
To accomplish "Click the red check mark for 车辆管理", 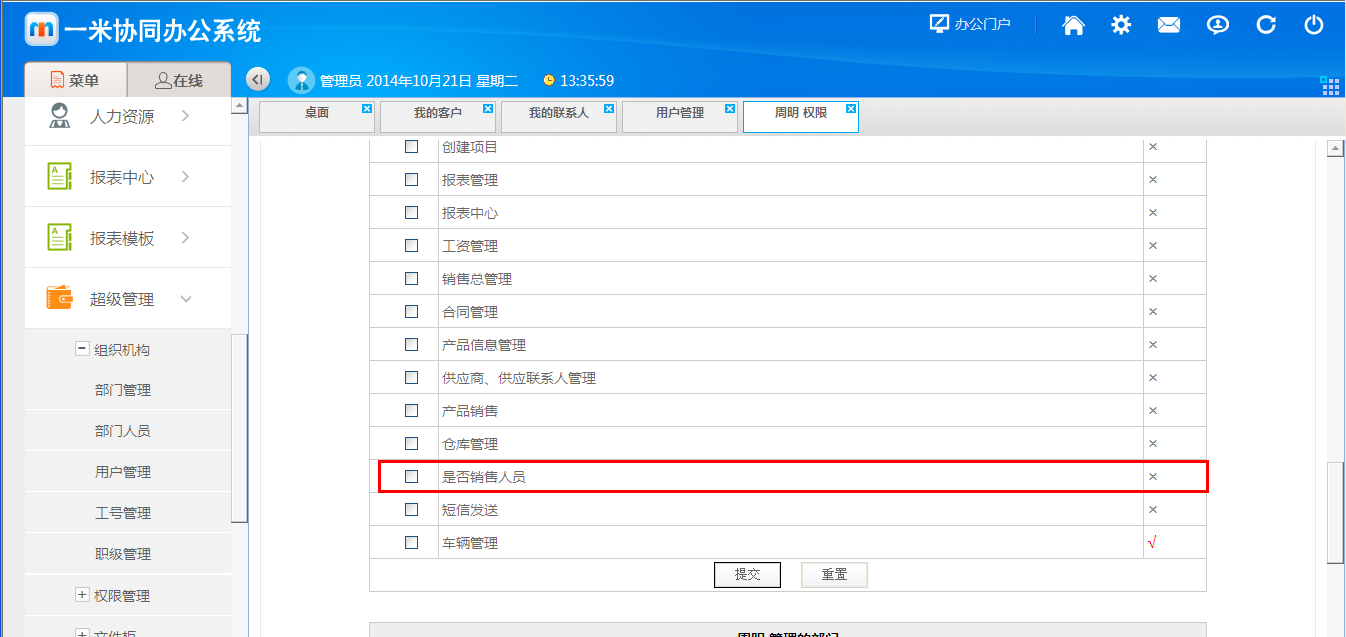I will (x=1152, y=543).
